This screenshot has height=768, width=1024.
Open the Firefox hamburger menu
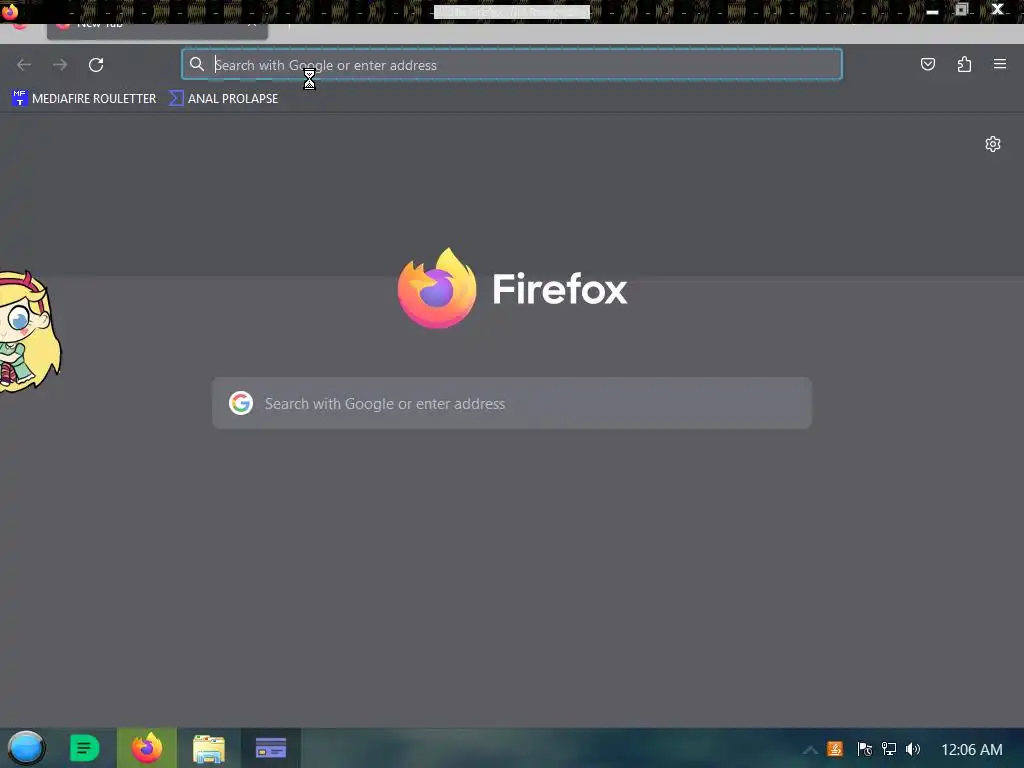1000,64
